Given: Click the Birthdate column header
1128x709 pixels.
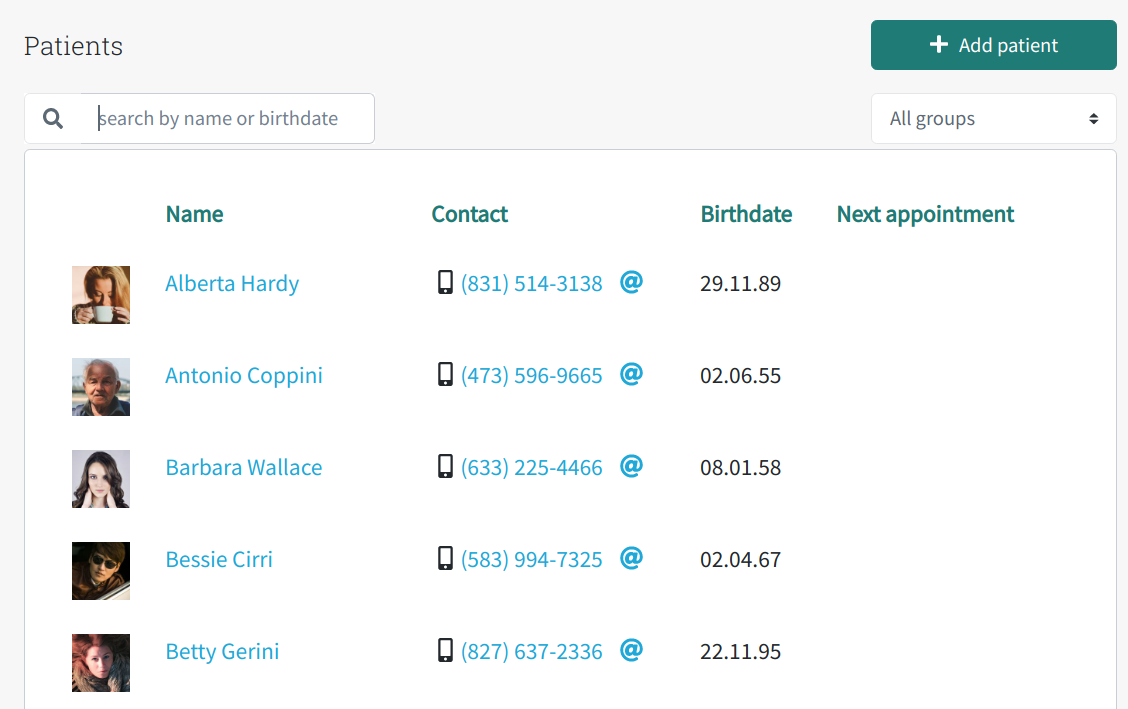Looking at the screenshot, I should coord(746,214).
